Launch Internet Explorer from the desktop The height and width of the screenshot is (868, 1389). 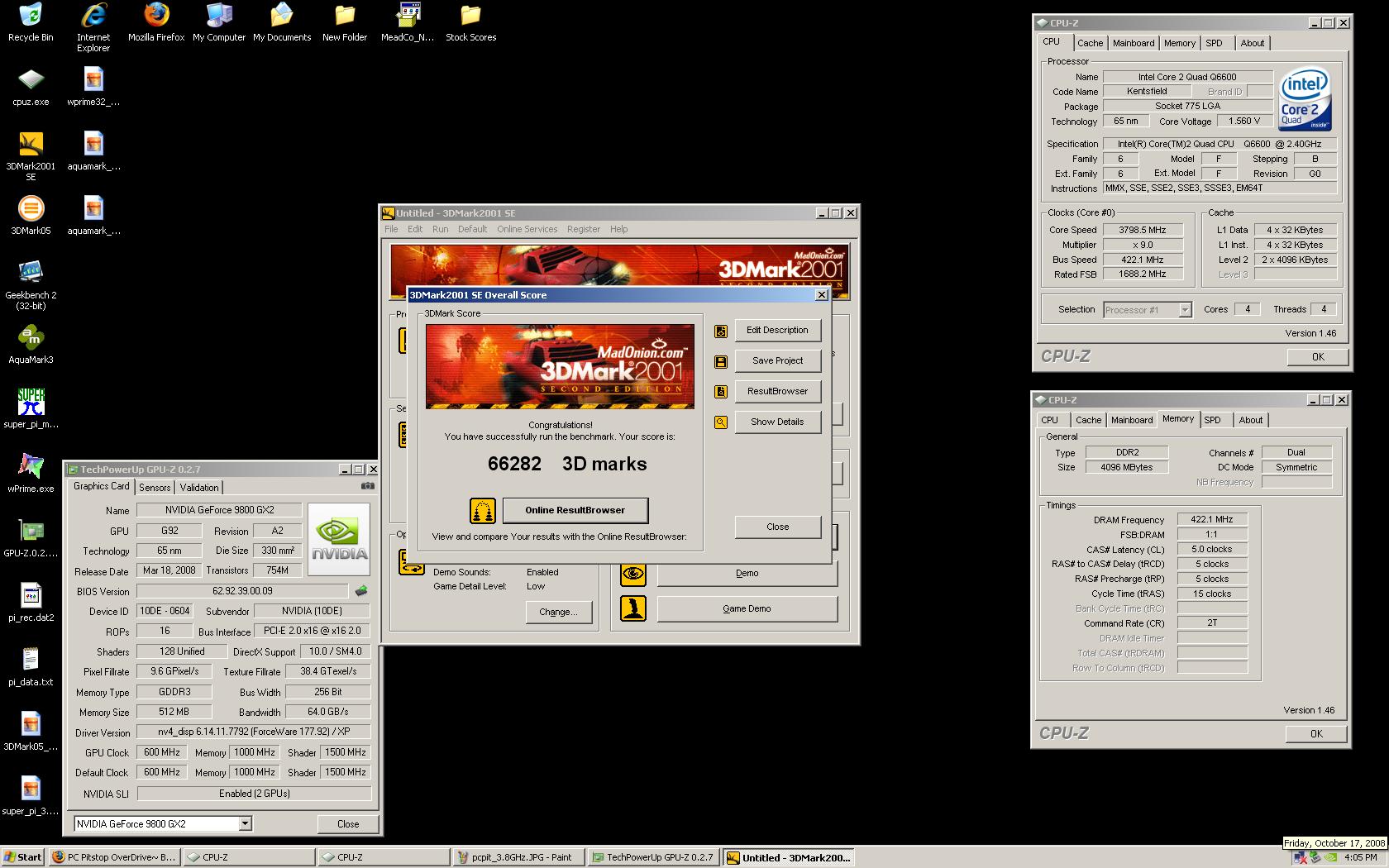coord(93,26)
